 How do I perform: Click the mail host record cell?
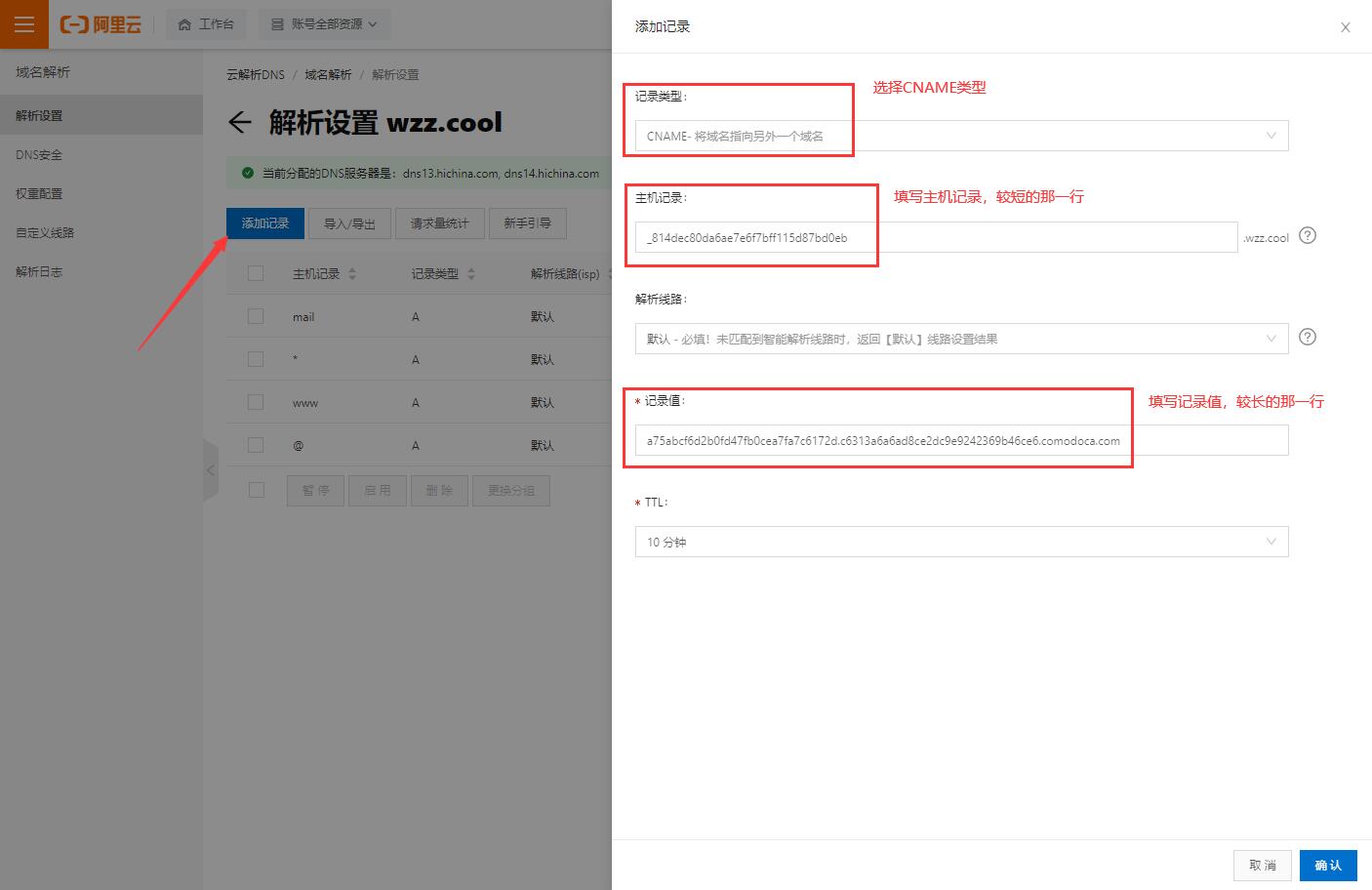303,317
